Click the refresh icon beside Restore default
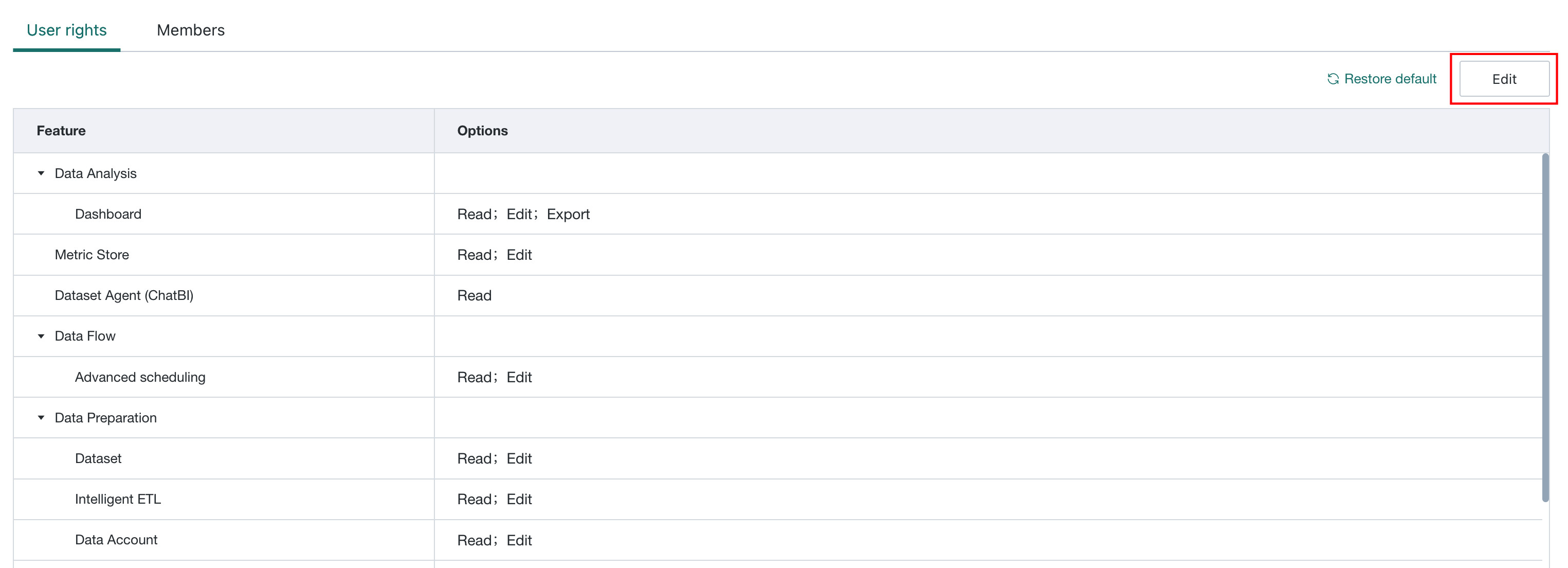 (1333, 79)
